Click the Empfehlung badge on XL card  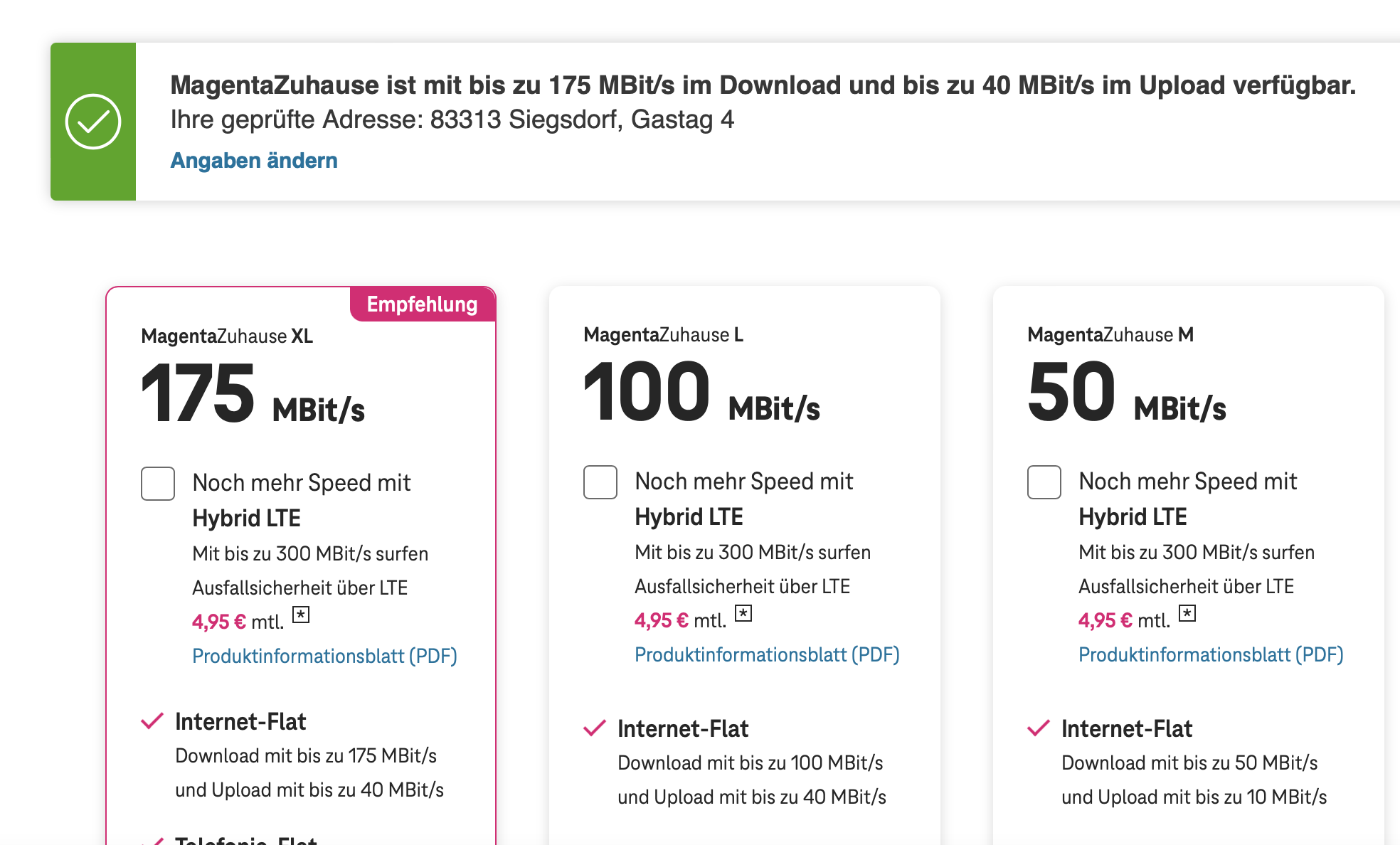coord(422,304)
